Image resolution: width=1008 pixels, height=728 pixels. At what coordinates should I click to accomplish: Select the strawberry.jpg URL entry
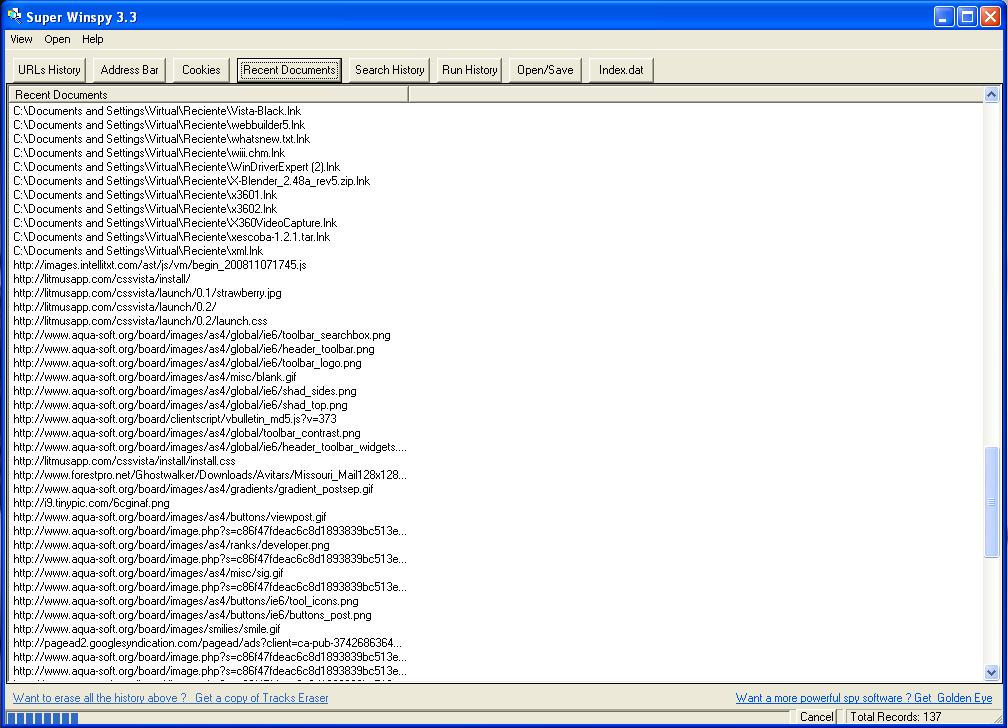(147, 293)
